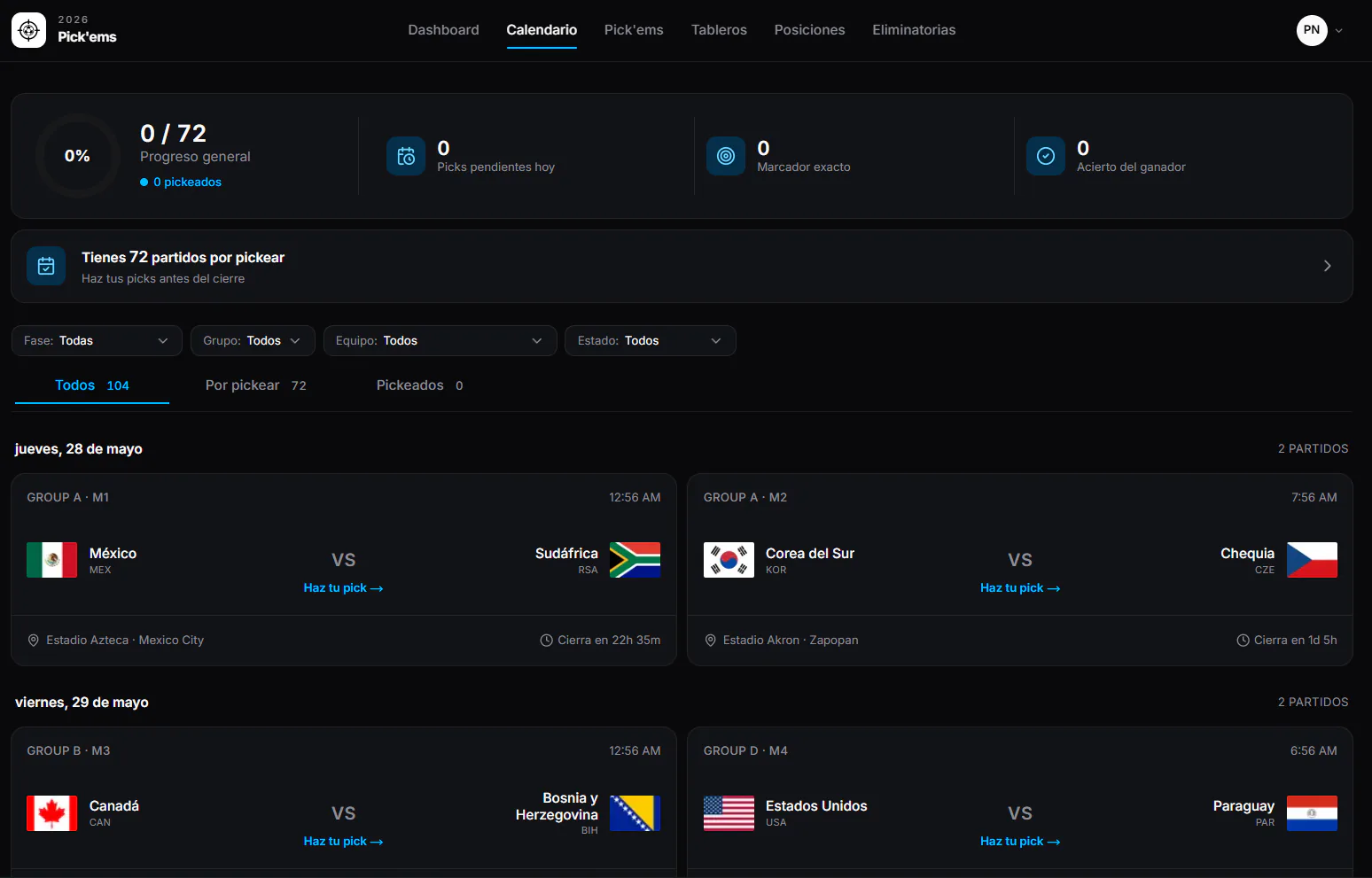Click the 0% circular progress ring

[77, 156]
